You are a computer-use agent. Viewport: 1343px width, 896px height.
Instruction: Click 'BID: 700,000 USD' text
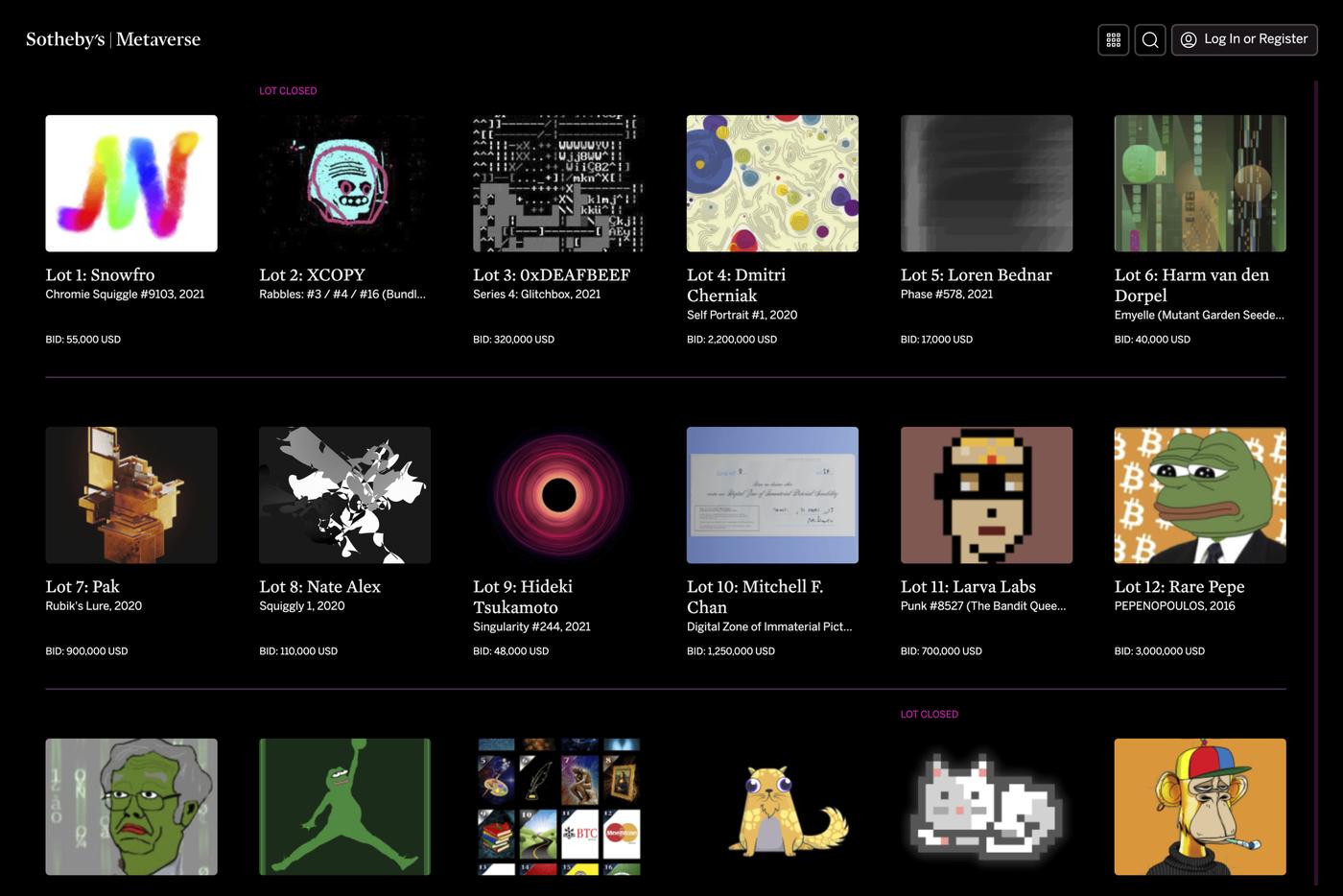pyautogui.click(x=941, y=651)
